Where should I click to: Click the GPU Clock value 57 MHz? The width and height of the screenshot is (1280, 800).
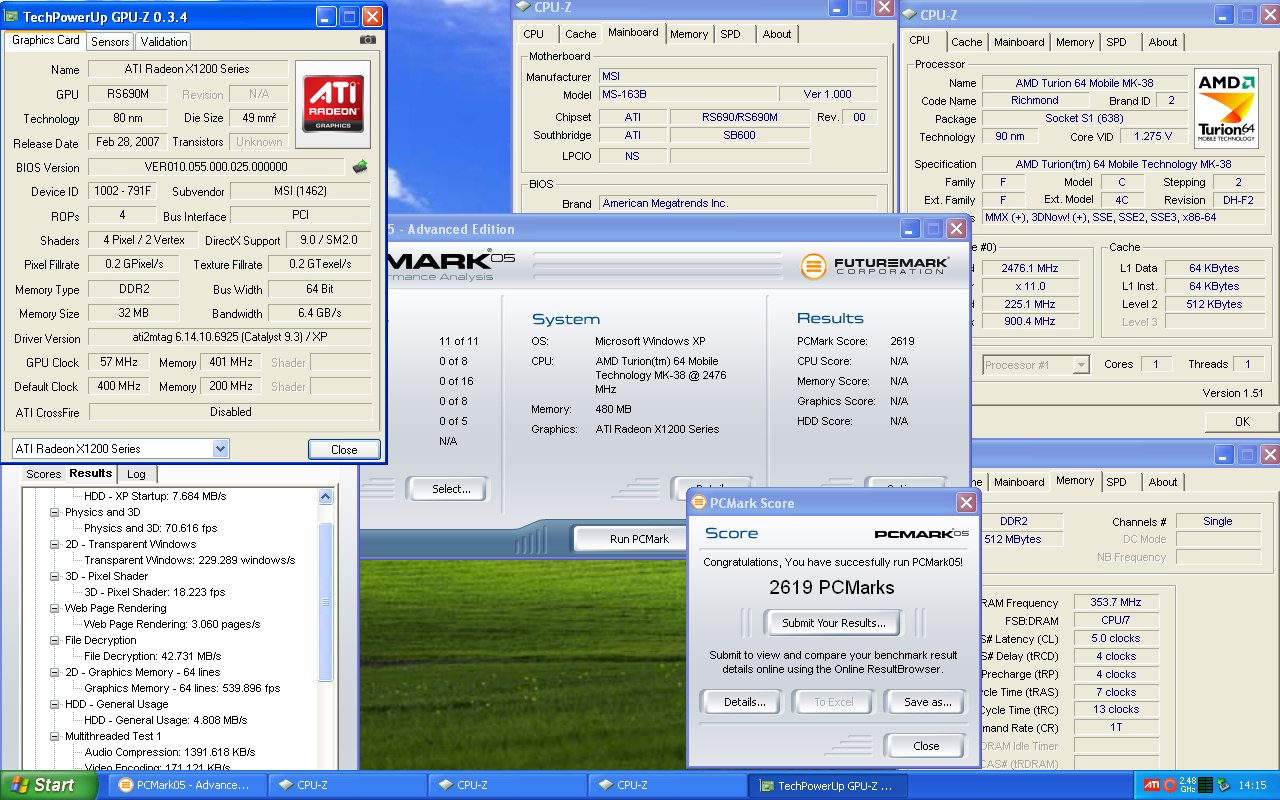coord(120,362)
